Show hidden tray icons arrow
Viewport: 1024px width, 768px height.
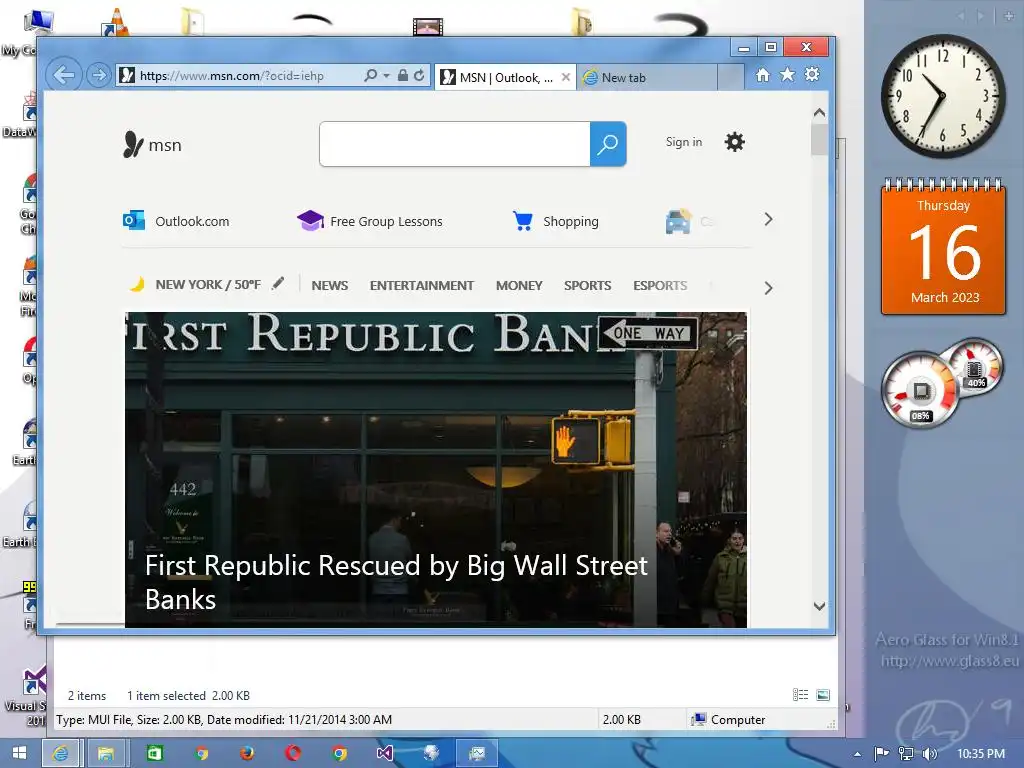click(x=857, y=754)
